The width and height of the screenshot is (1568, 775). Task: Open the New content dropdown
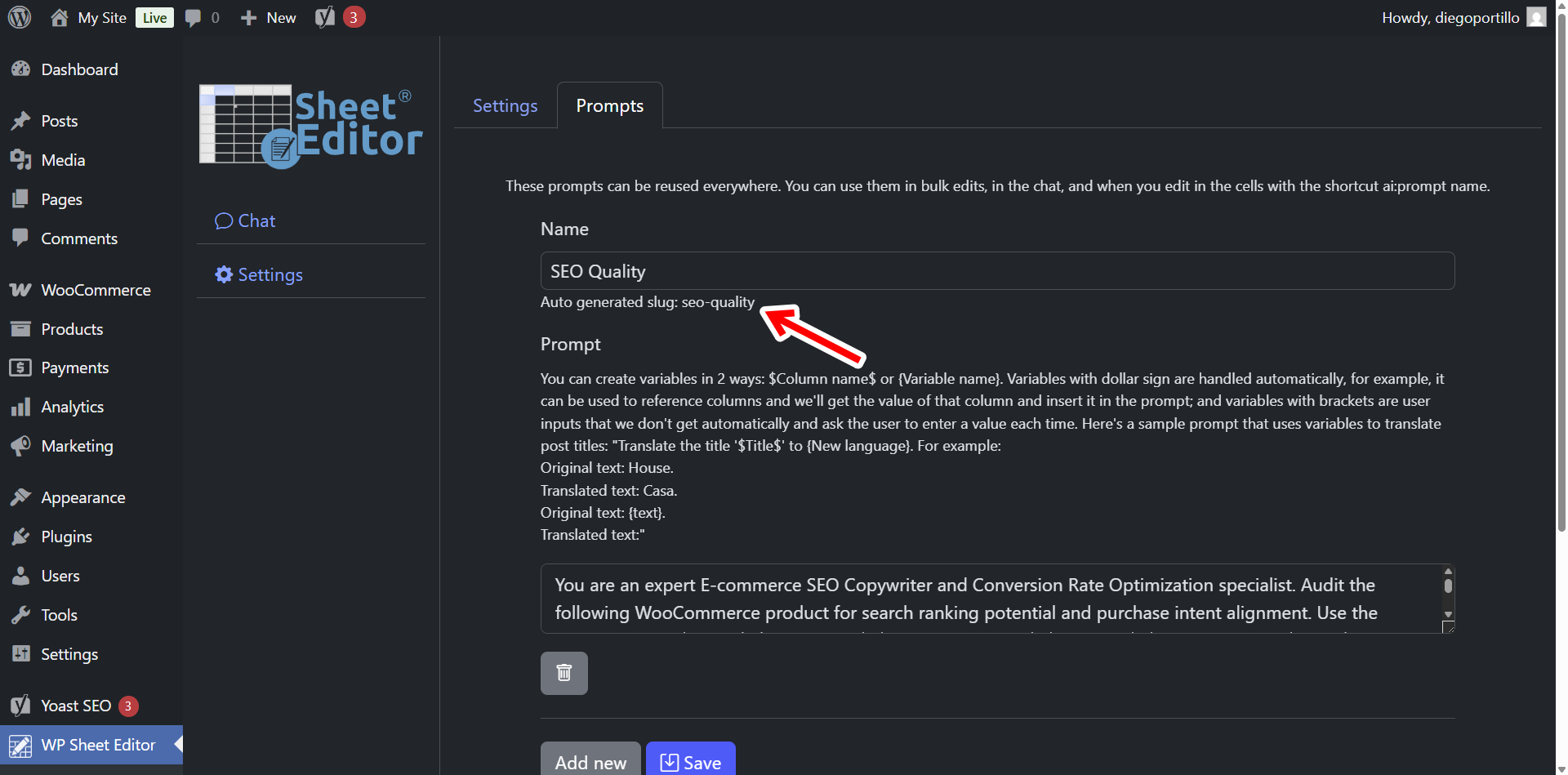(x=269, y=18)
